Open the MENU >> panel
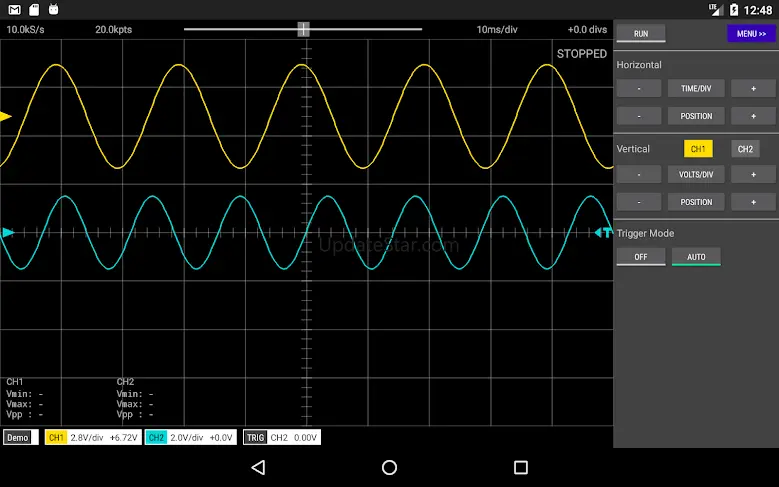779x487 pixels. tap(751, 33)
